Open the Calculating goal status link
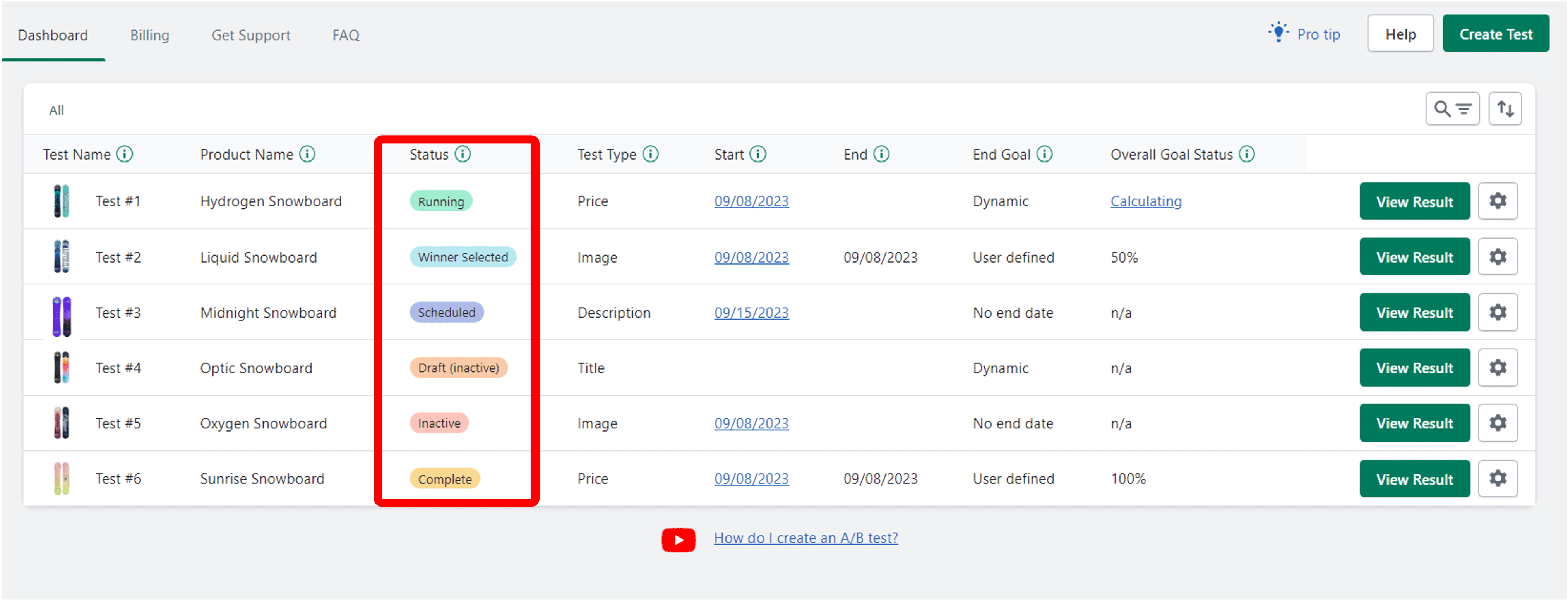Viewport: 1568px width, 600px height. 1146,202
